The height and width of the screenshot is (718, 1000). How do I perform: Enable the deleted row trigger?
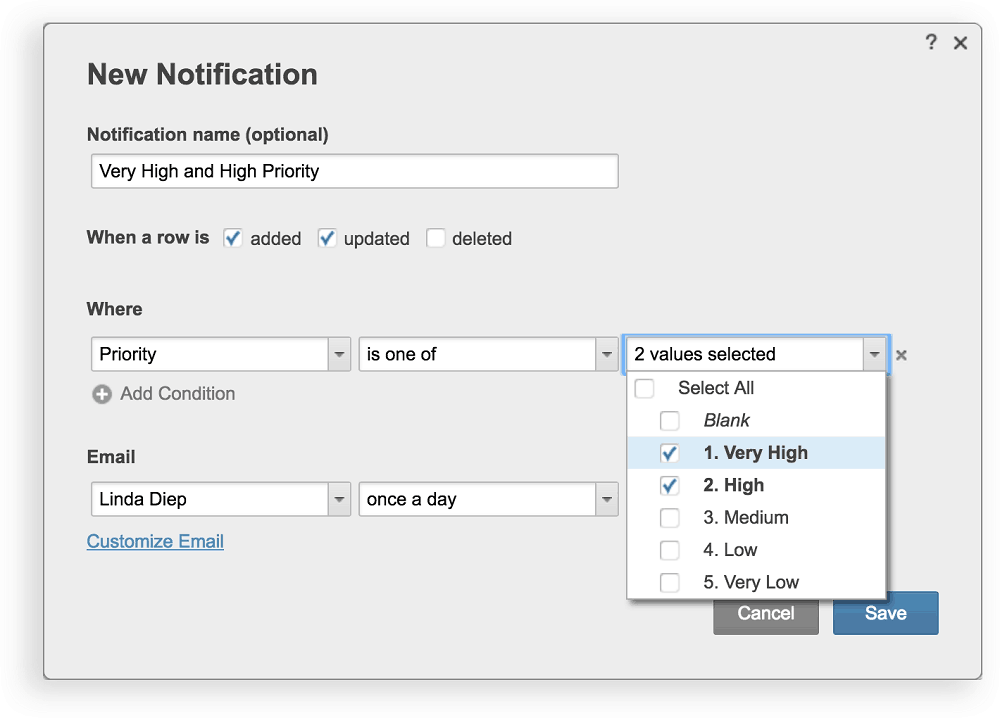pyautogui.click(x=436, y=238)
